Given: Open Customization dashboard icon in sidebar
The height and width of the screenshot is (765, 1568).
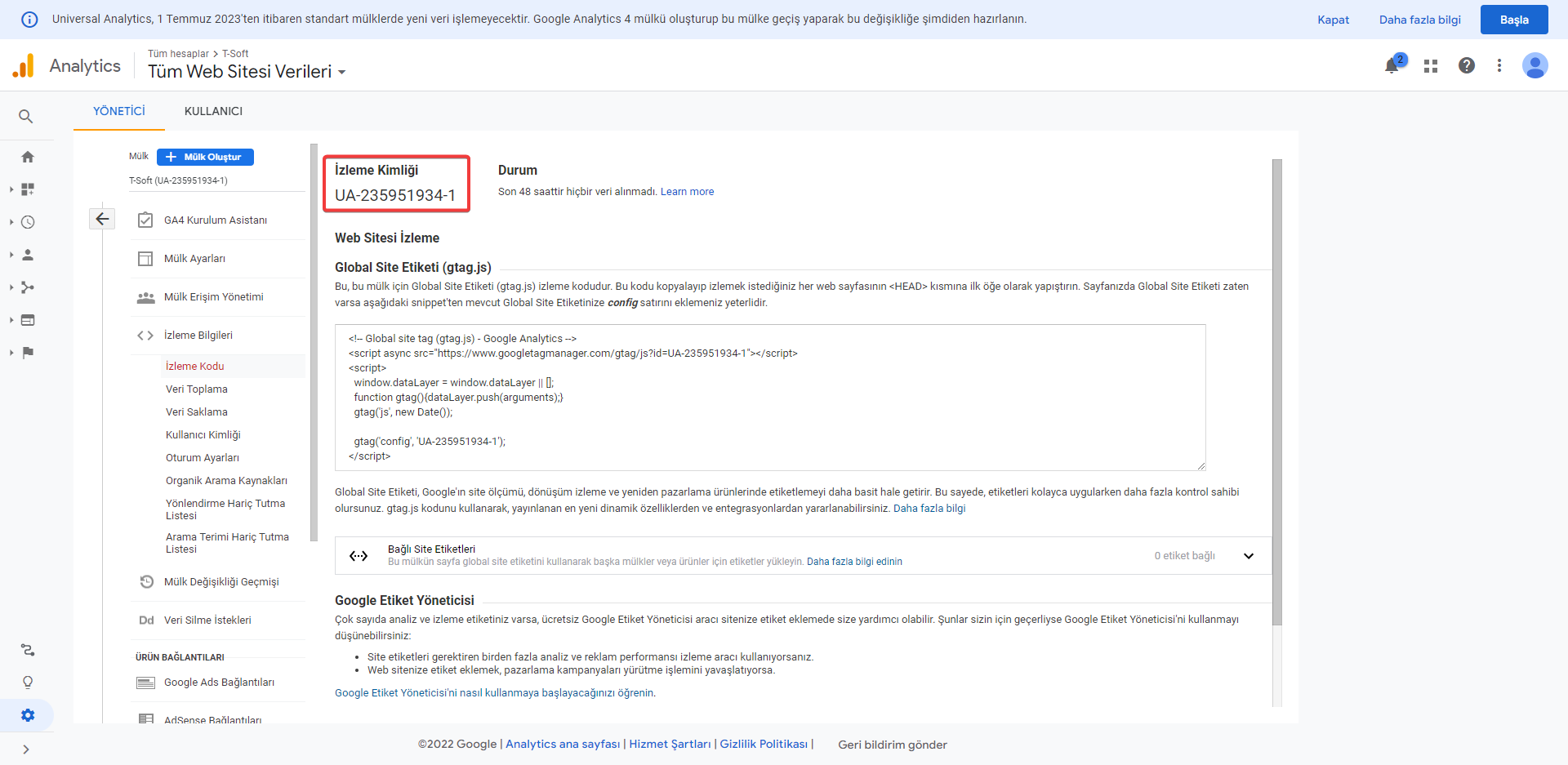Looking at the screenshot, I should [x=28, y=189].
